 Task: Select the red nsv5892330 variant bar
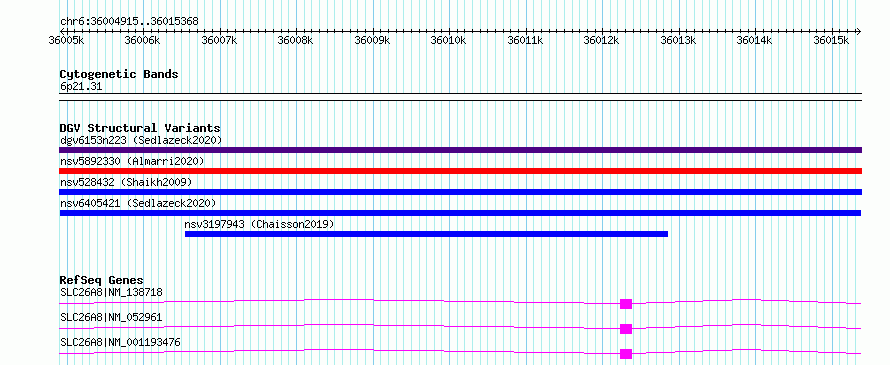click(x=460, y=171)
